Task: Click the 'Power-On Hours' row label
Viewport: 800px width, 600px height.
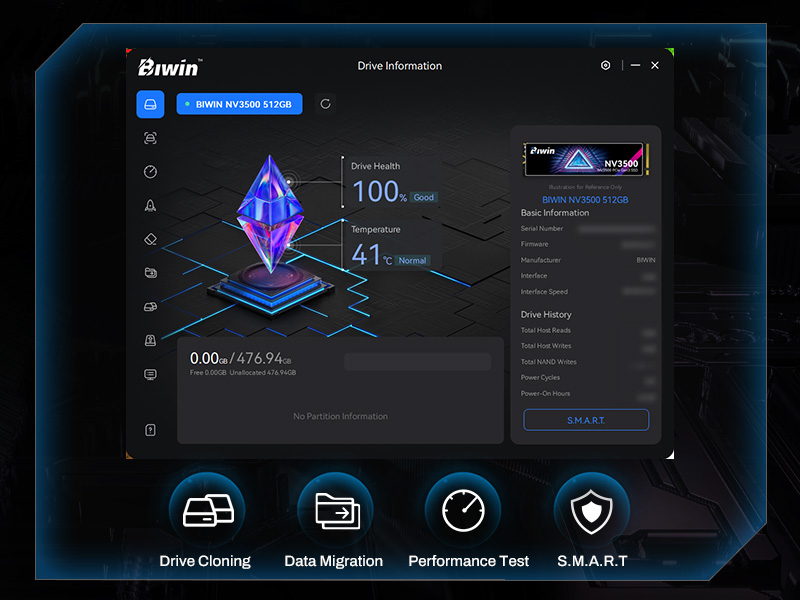Action: 545,393
